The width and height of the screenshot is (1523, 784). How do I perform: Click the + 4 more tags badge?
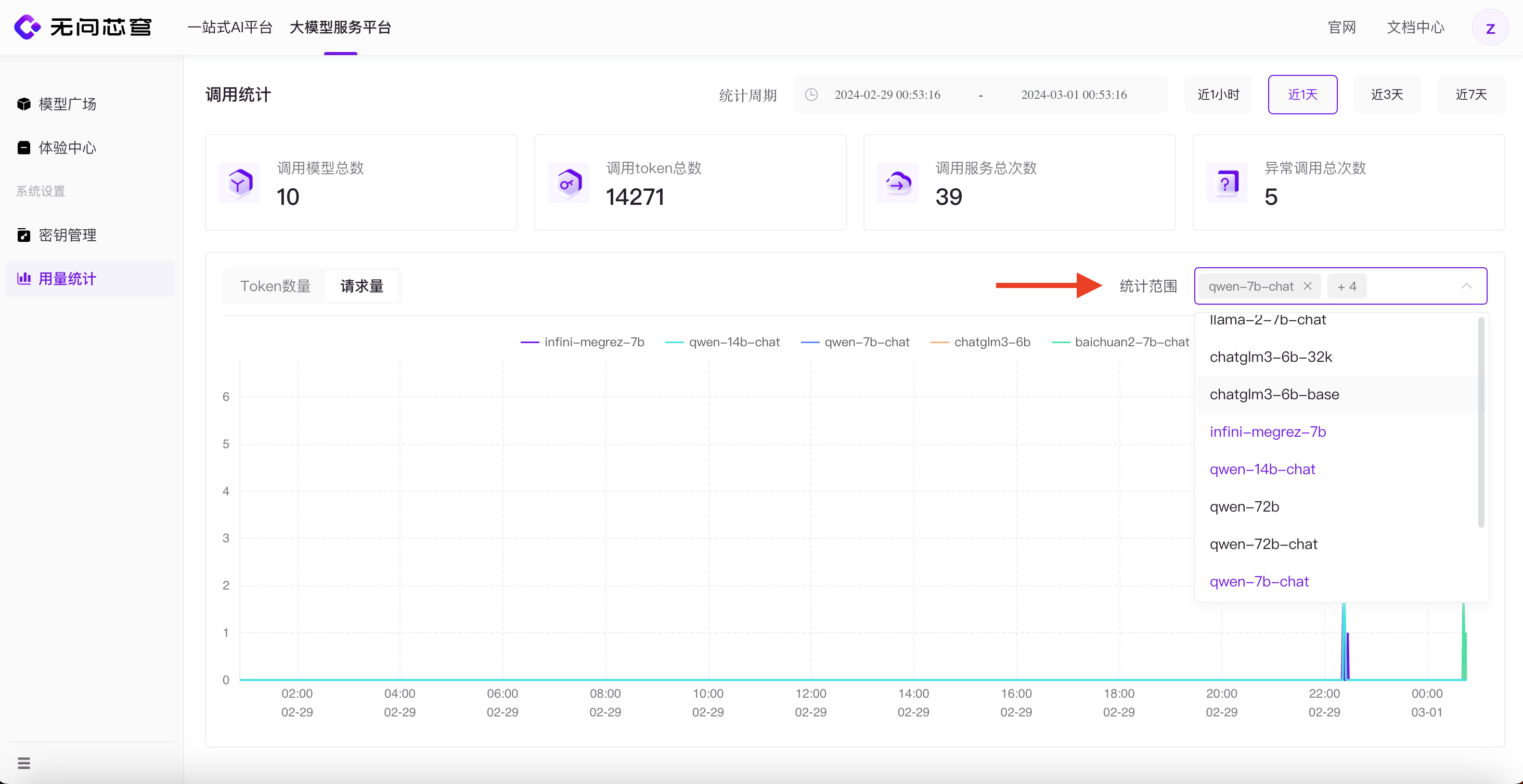[x=1347, y=286]
